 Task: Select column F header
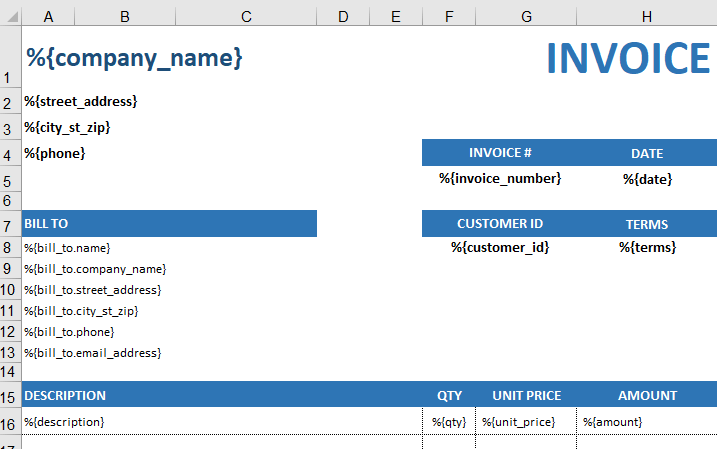point(449,17)
